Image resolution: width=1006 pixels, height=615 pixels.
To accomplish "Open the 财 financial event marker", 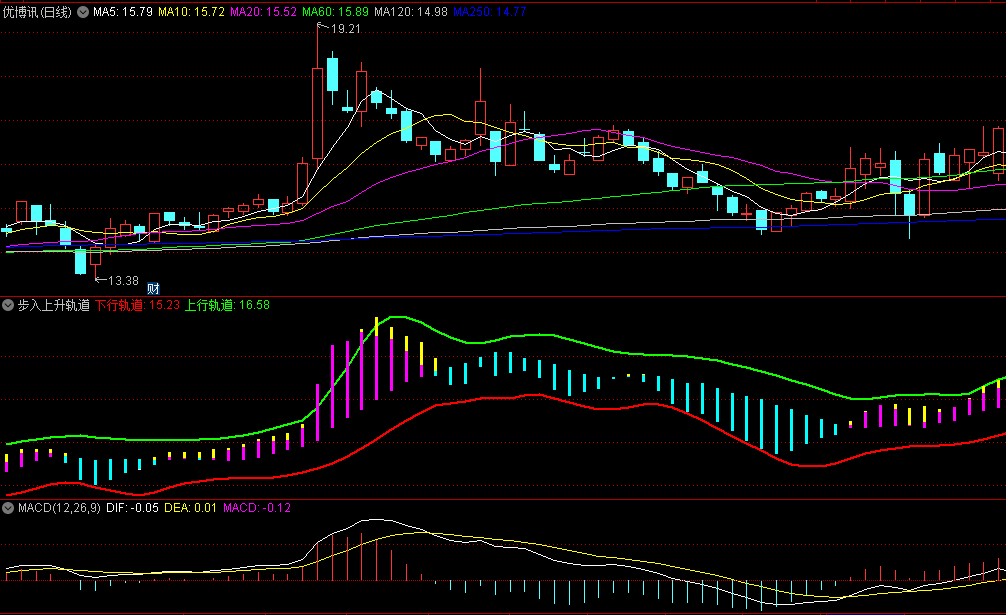I will [x=153, y=289].
